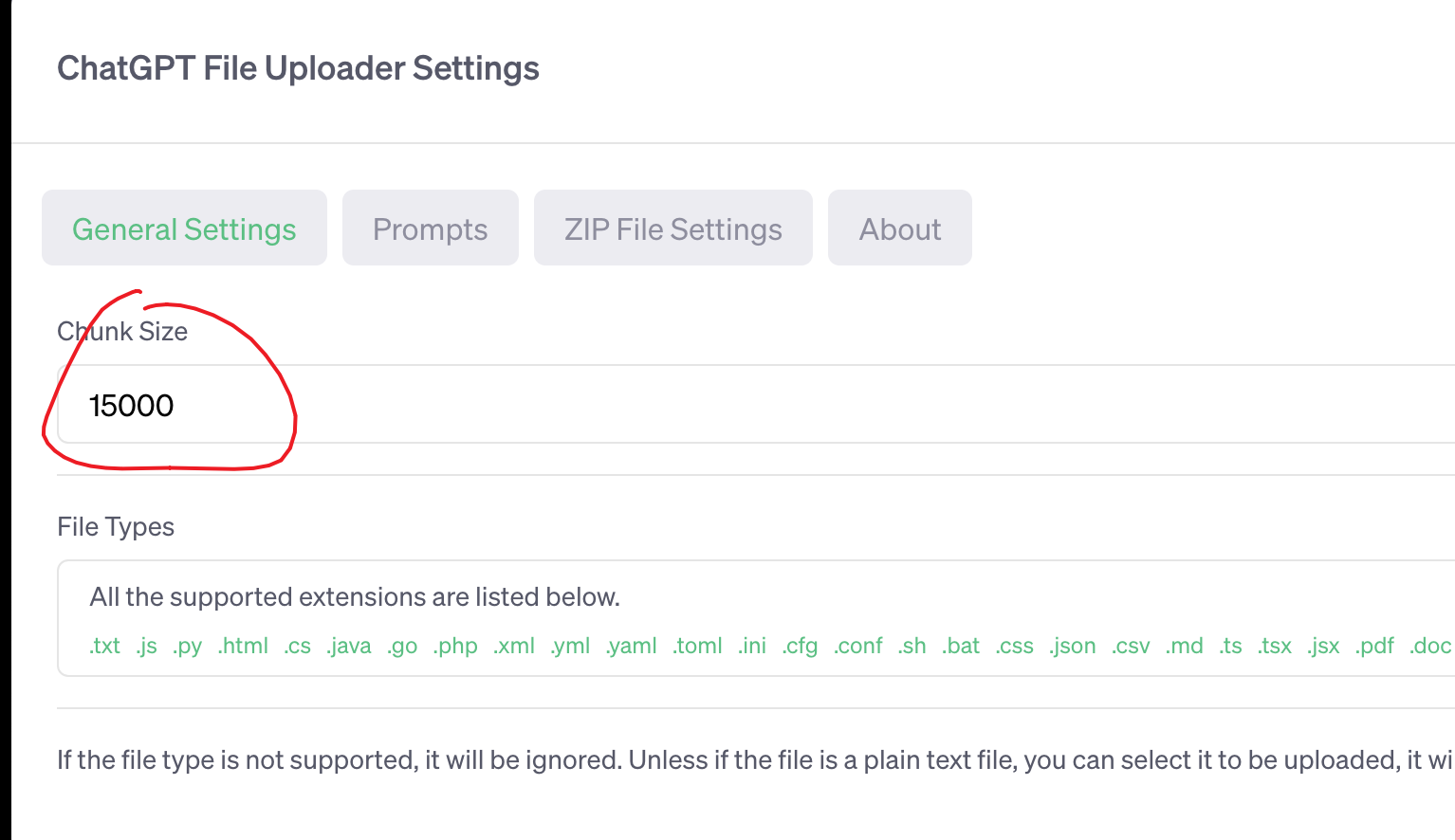
Task: Open the General Settings tab
Action: click(184, 228)
